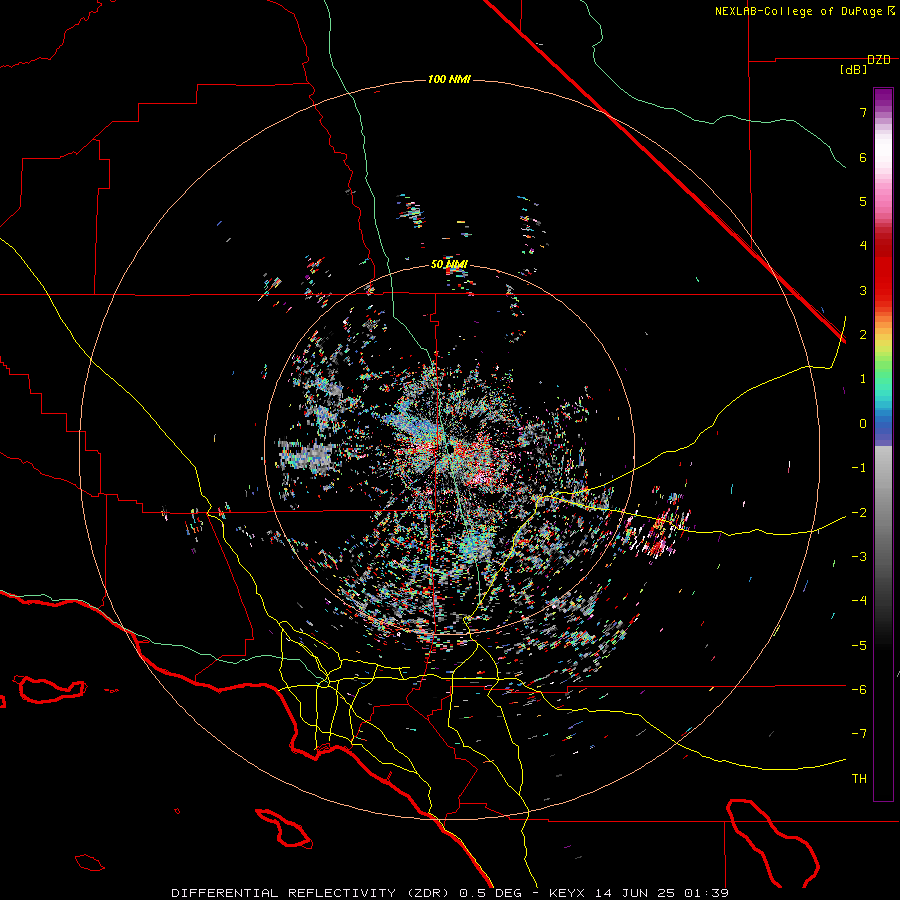This screenshot has width=900, height=900.
Task: Click the 100 NMI range ring label
Action: click(449, 79)
